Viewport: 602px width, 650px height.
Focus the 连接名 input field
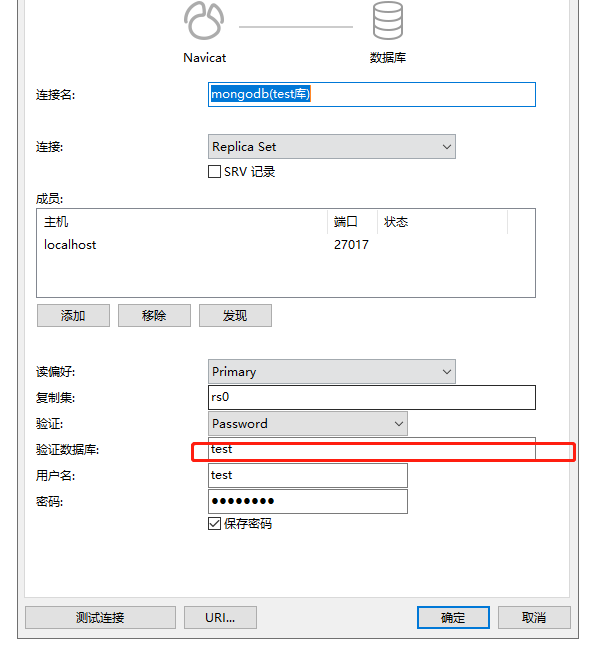click(372, 95)
